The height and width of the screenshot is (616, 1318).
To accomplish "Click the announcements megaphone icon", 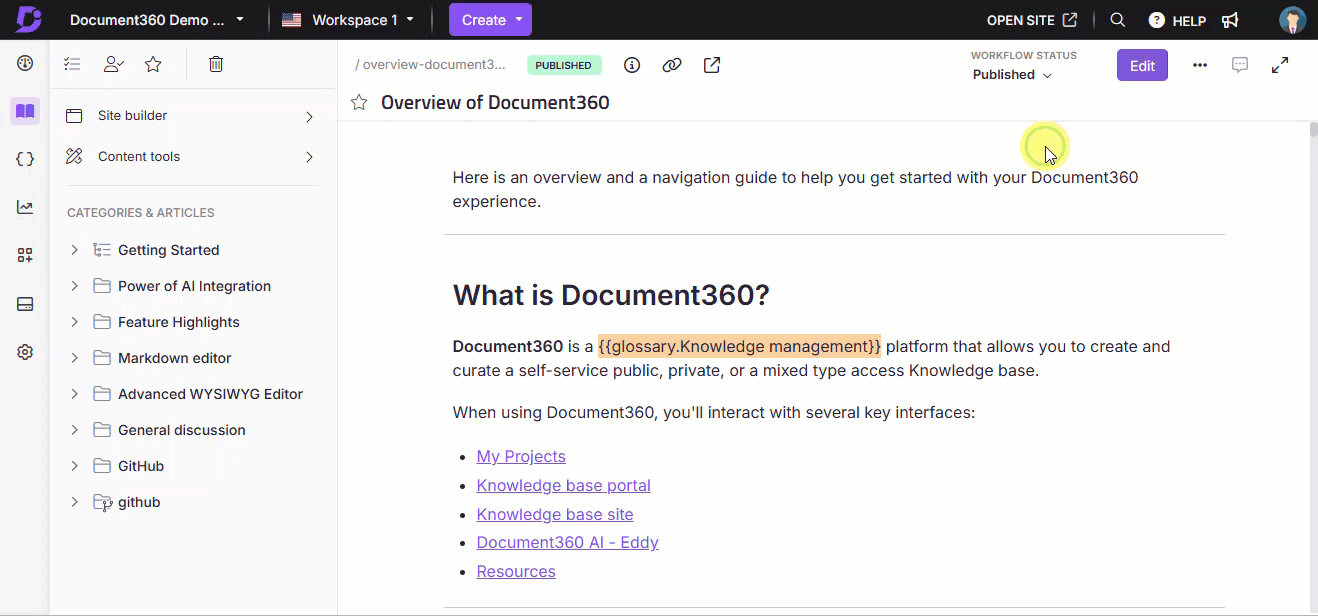I will pos(1230,20).
